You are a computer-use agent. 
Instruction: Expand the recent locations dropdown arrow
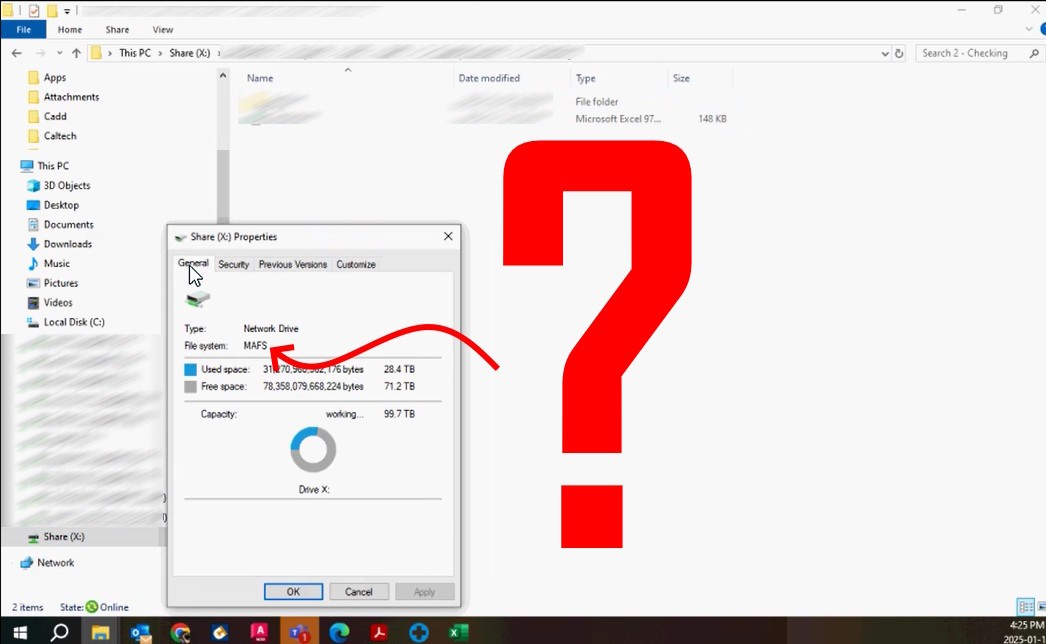[x=59, y=53]
